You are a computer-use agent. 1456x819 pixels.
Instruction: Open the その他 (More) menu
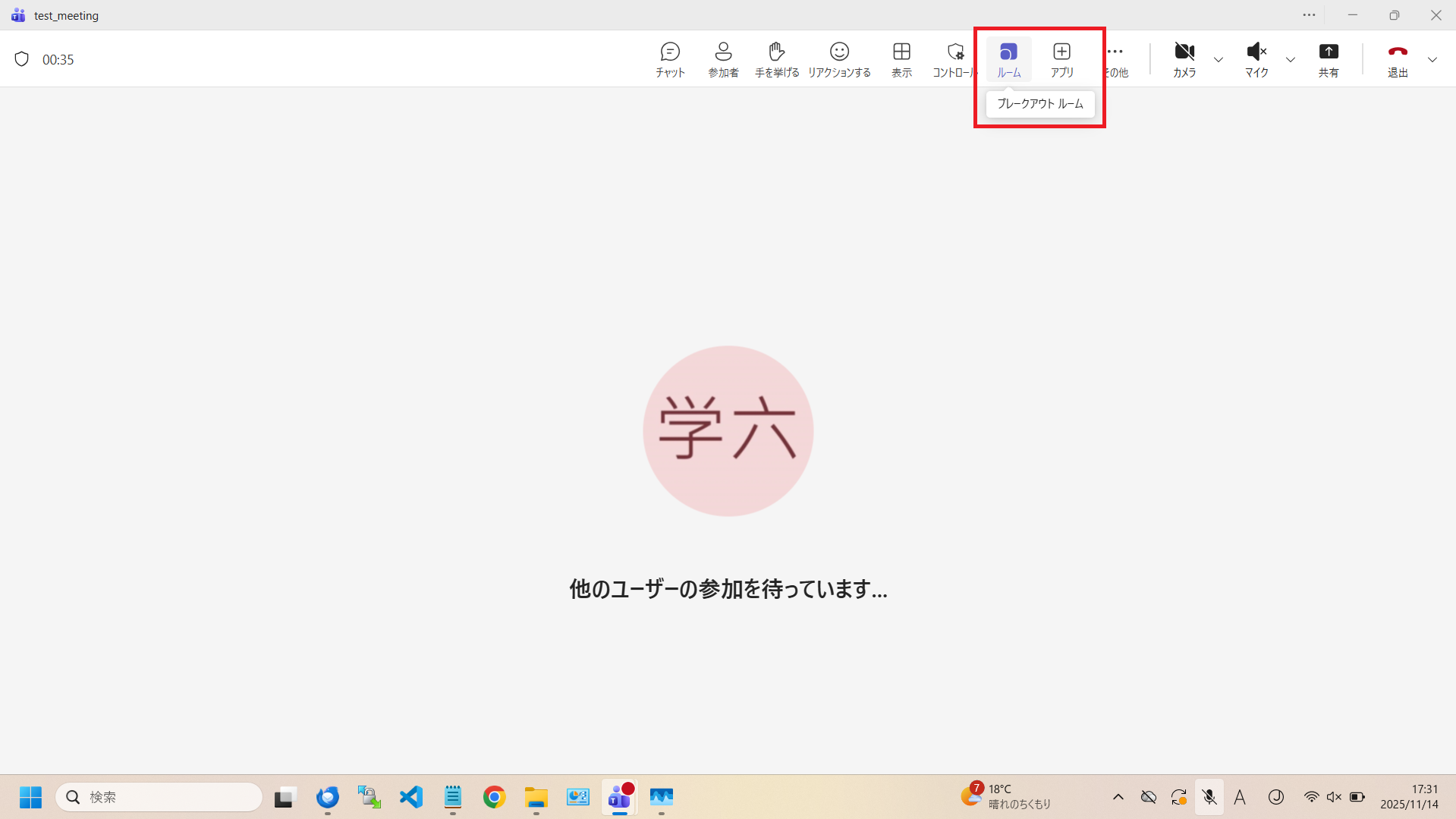coord(1116,59)
